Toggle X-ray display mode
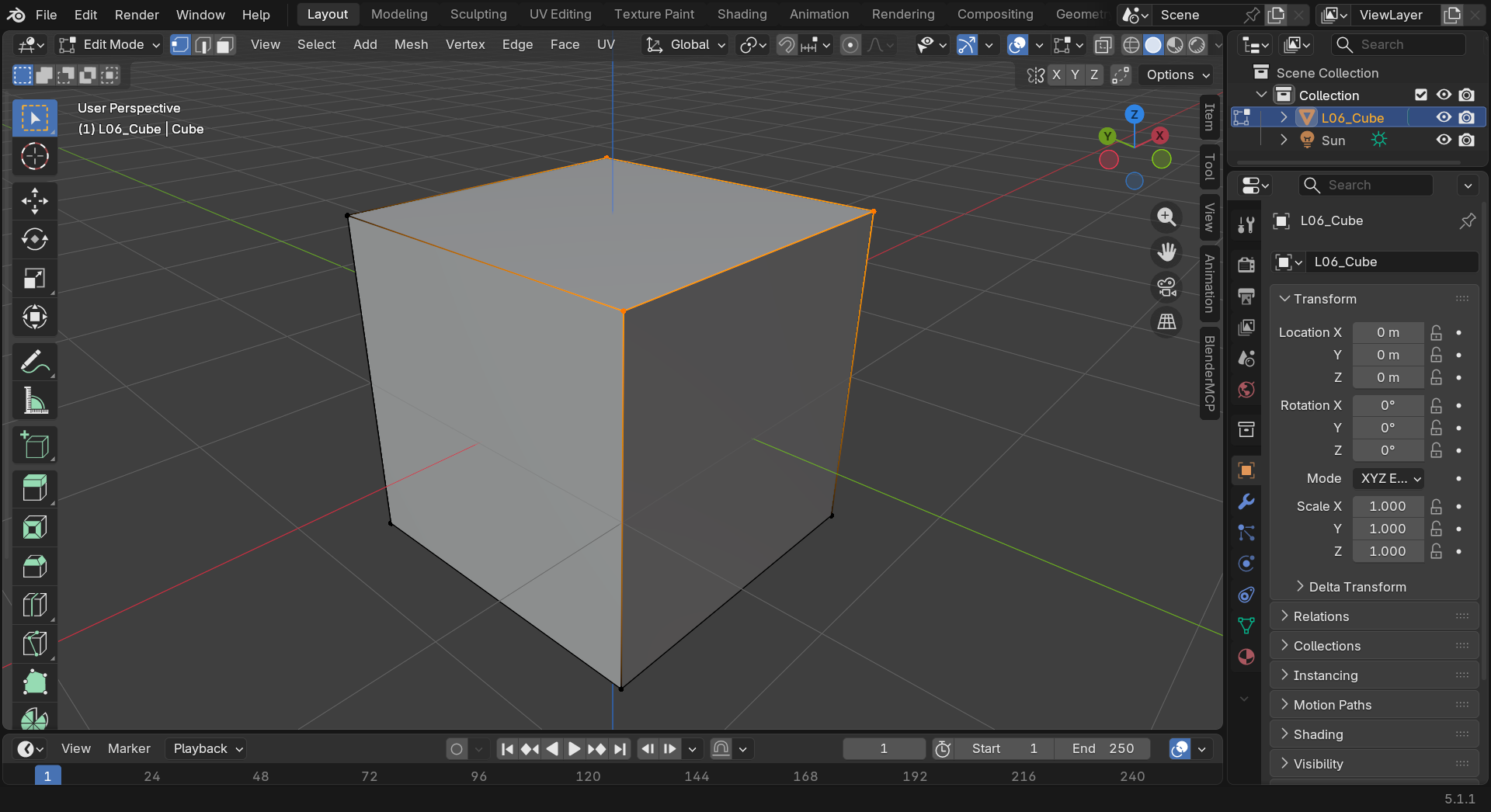 click(x=1103, y=45)
